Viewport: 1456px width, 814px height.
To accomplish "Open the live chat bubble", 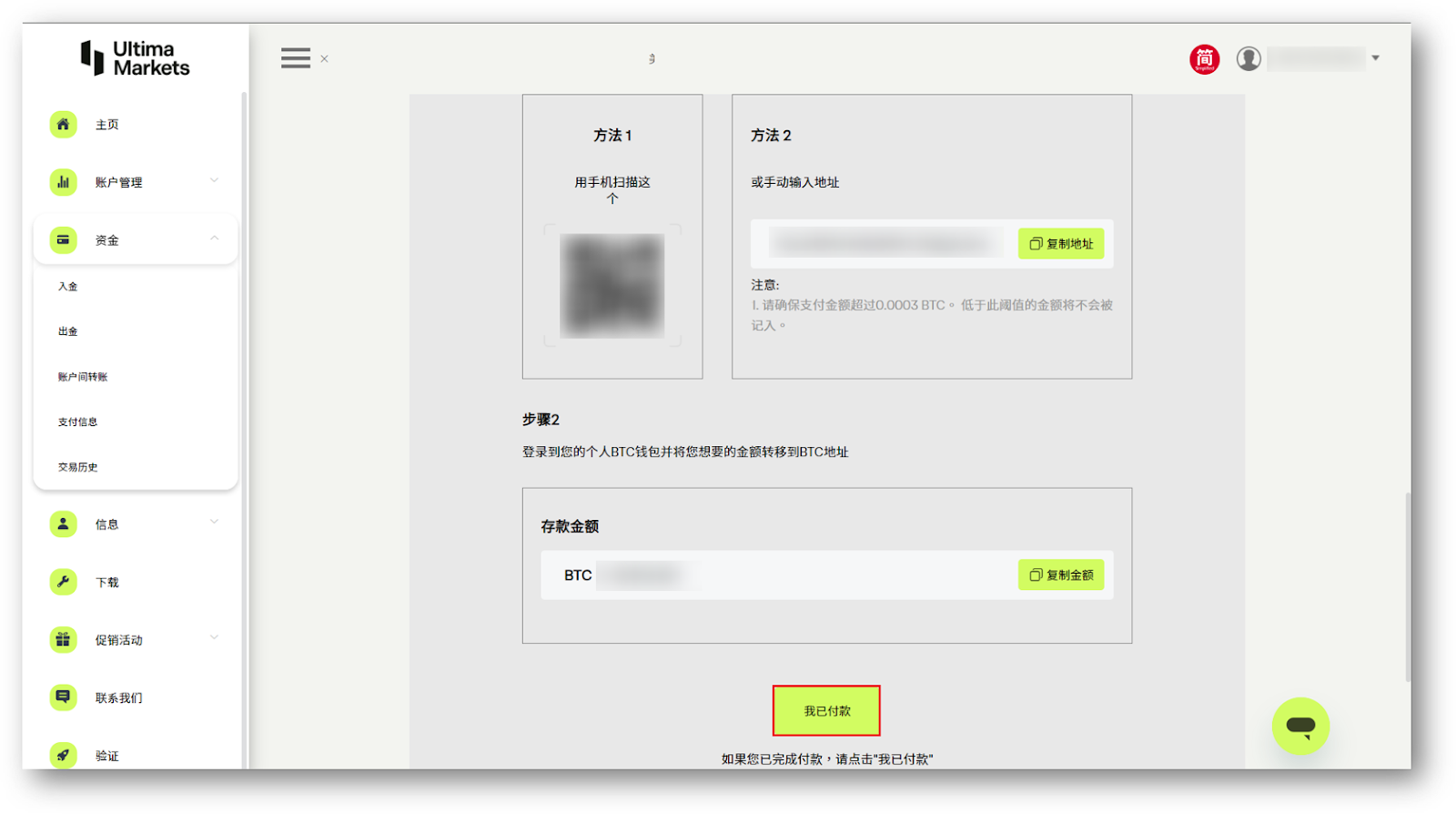I will pyautogui.click(x=1300, y=726).
